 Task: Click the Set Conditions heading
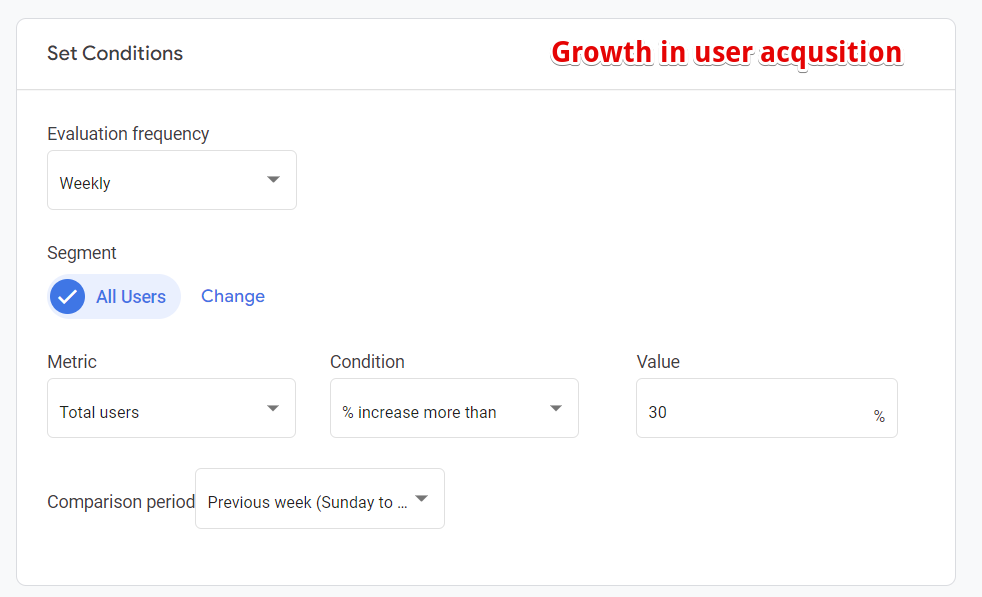(x=115, y=53)
